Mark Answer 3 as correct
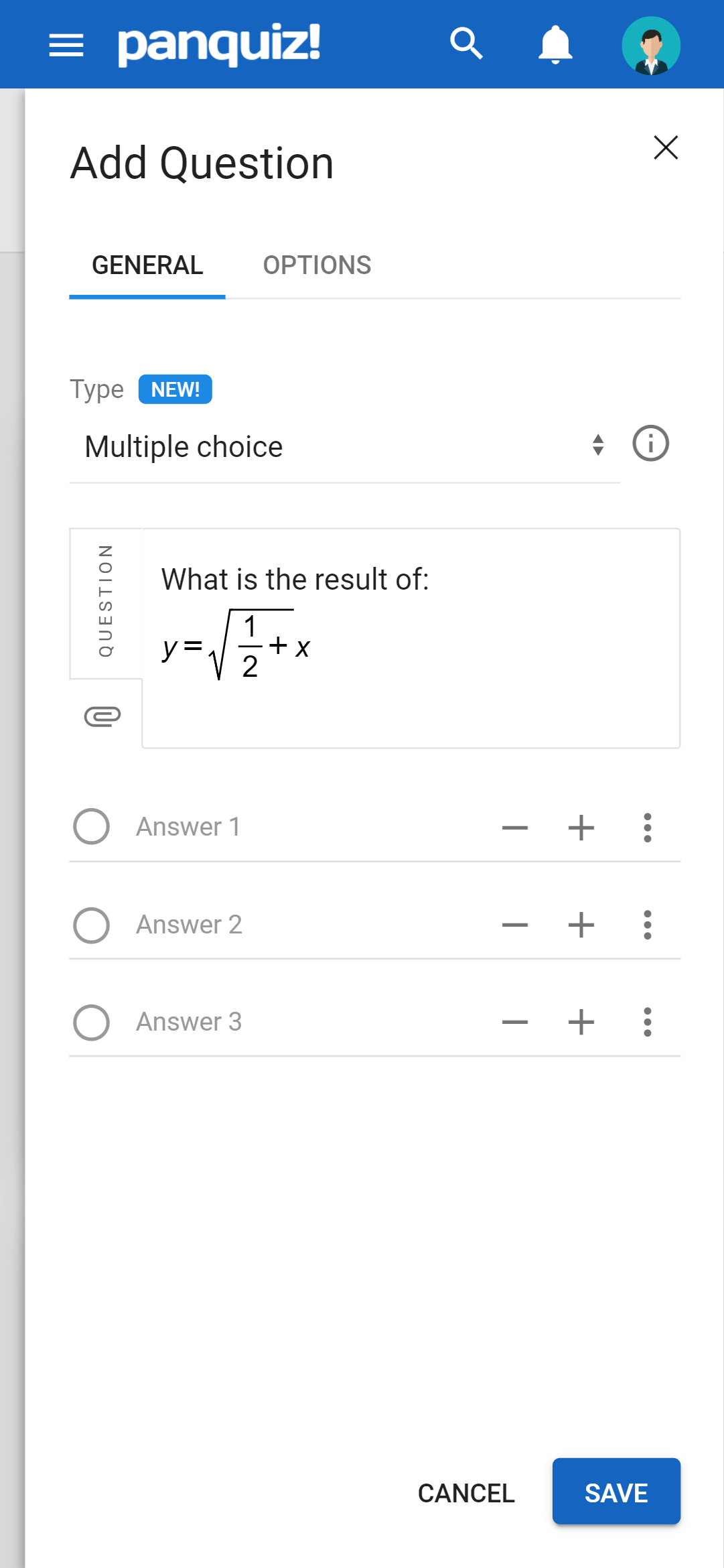 (x=92, y=1022)
